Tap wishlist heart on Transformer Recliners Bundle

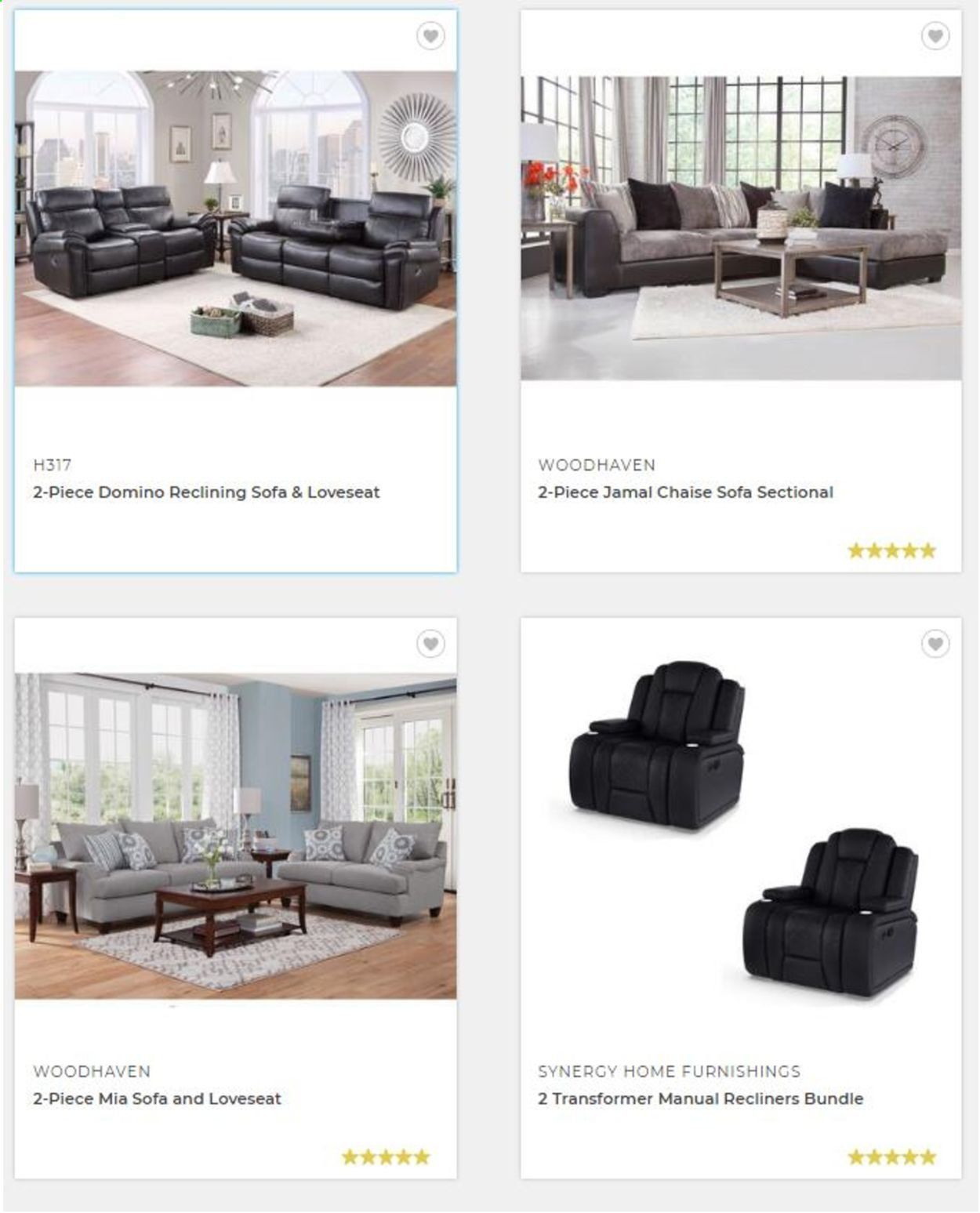pos(935,644)
